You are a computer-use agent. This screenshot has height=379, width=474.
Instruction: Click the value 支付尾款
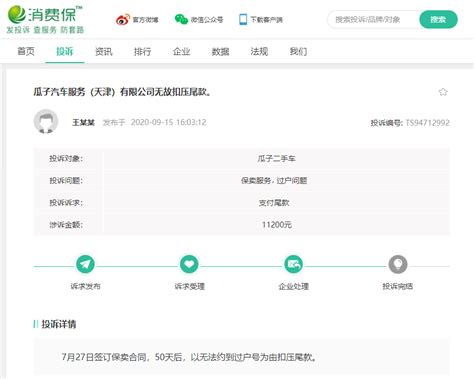pos(274,202)
